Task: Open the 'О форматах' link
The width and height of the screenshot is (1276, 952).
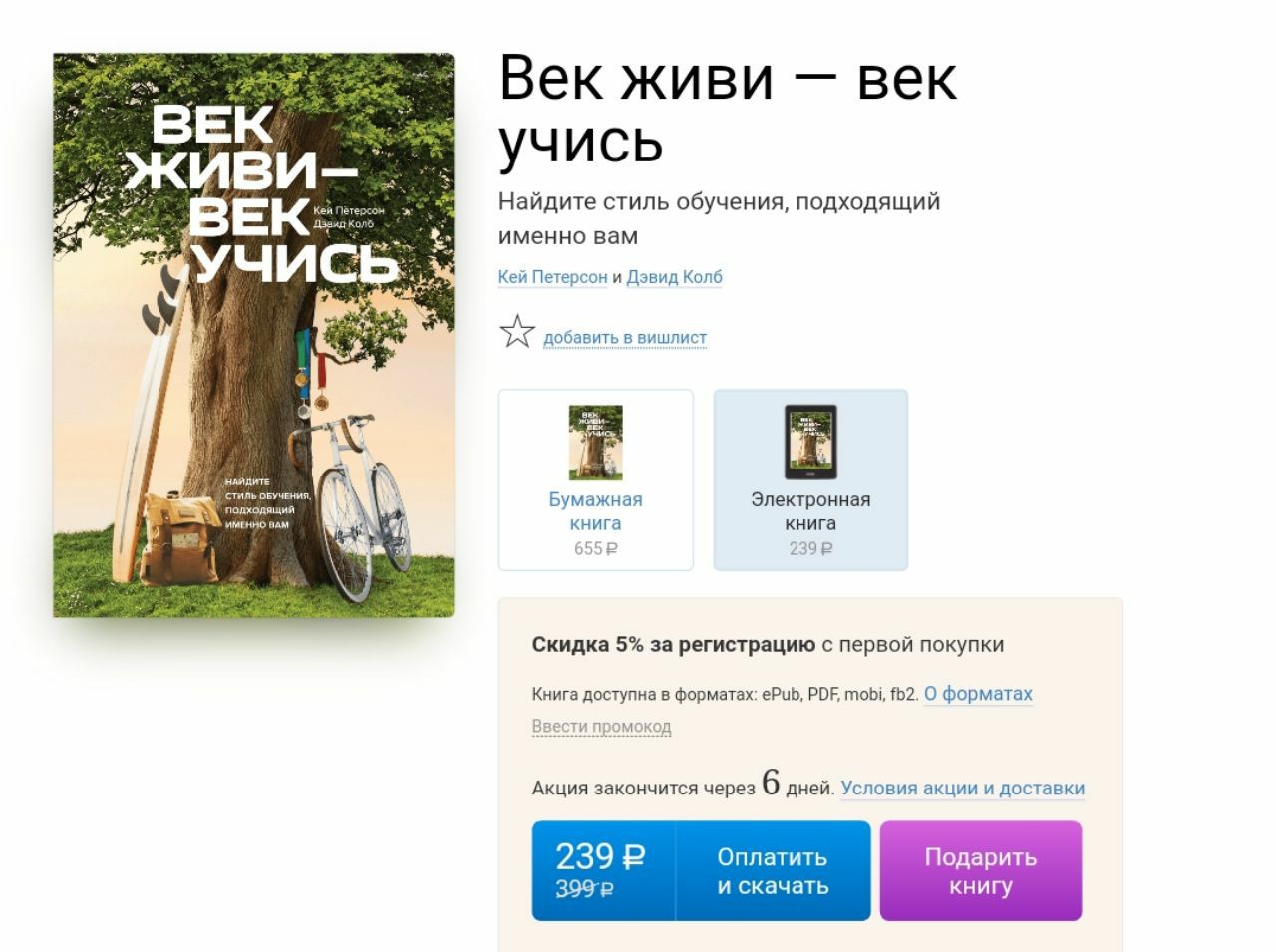Action: pyautogui.click(x=978, y=694)
